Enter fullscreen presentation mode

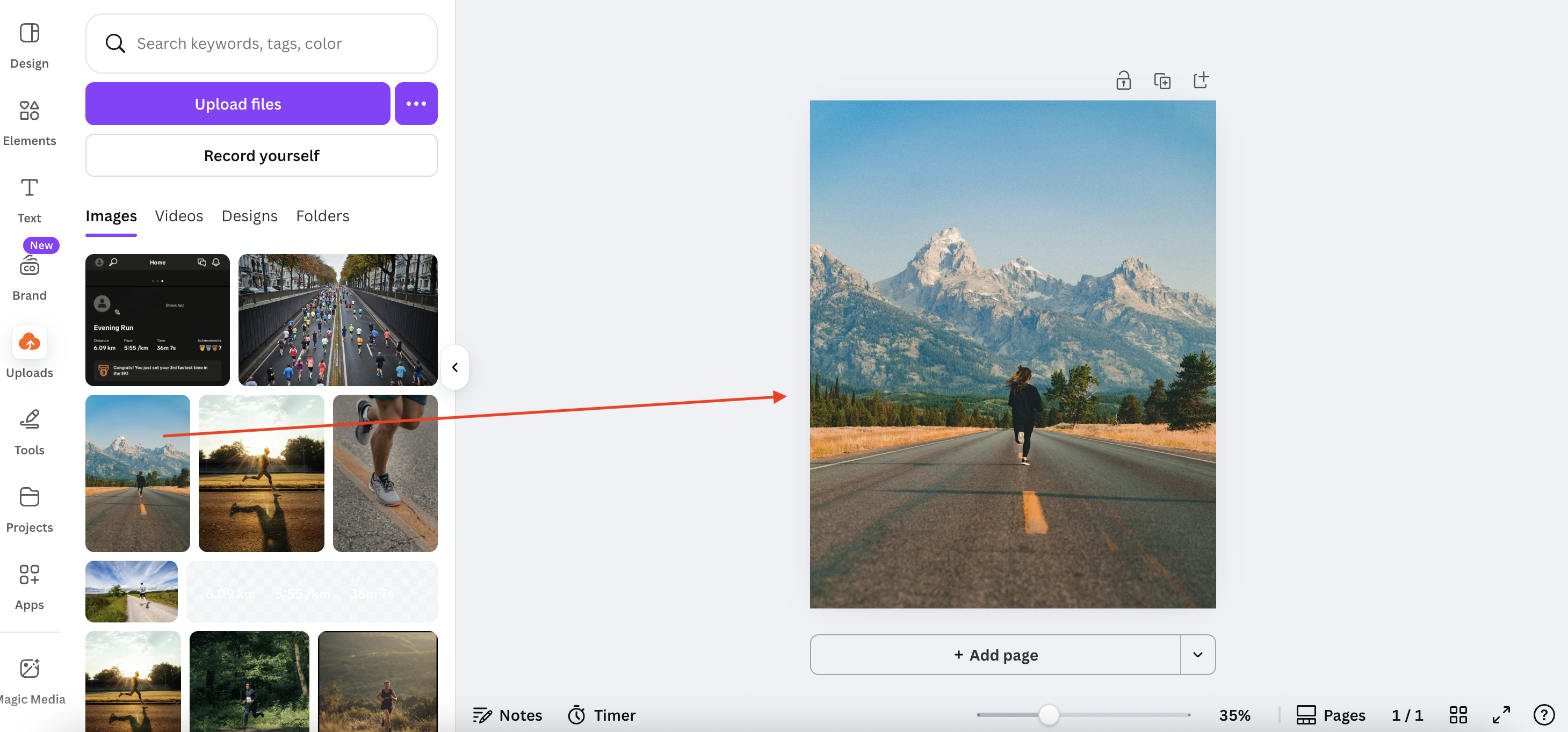pos(1501,714)
